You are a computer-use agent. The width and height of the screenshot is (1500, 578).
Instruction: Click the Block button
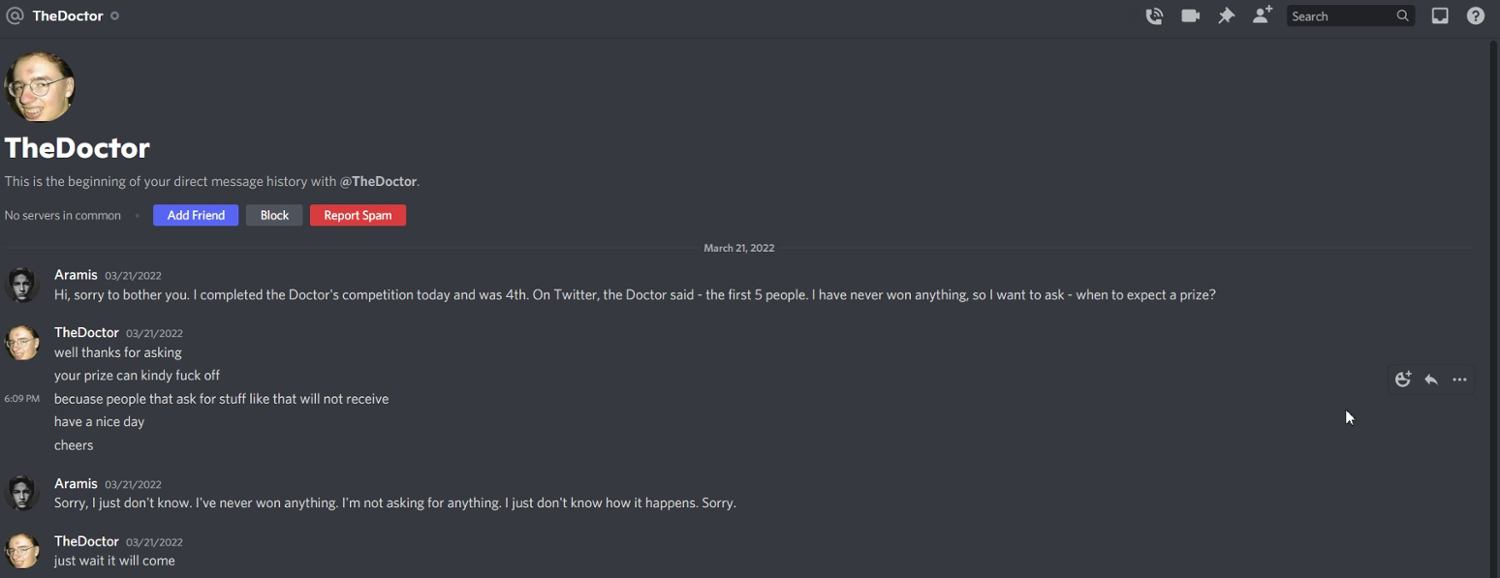[274, 215]
